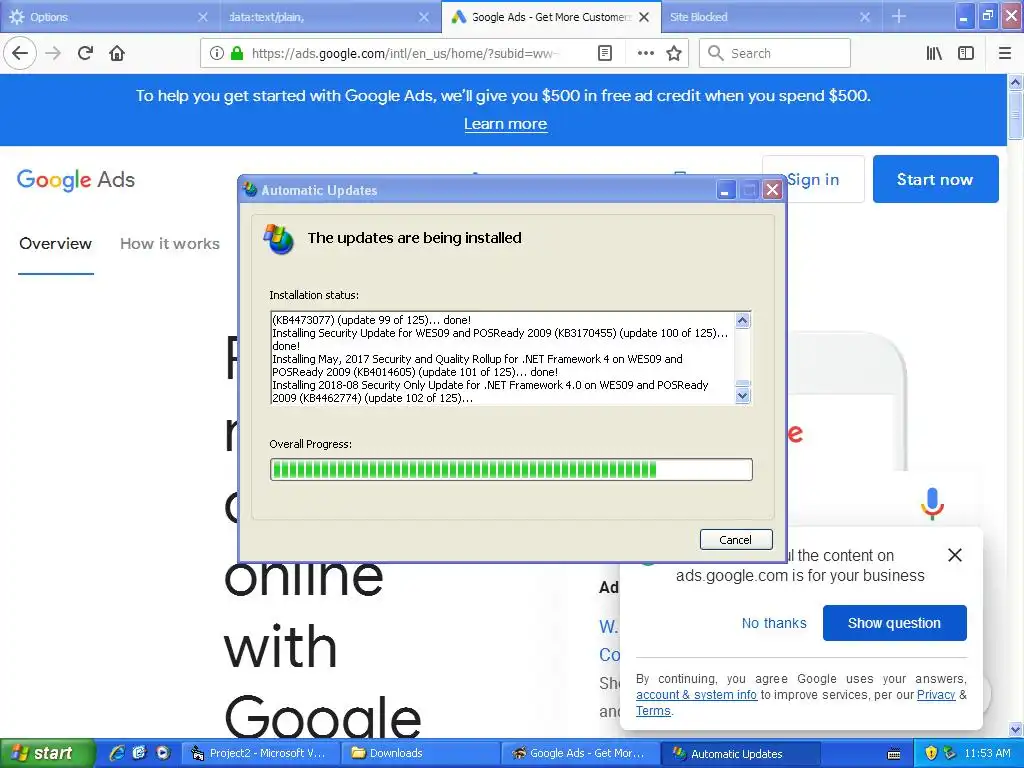
Task: Click the yellow security shield tray icon
Action: tap(931, 753)
